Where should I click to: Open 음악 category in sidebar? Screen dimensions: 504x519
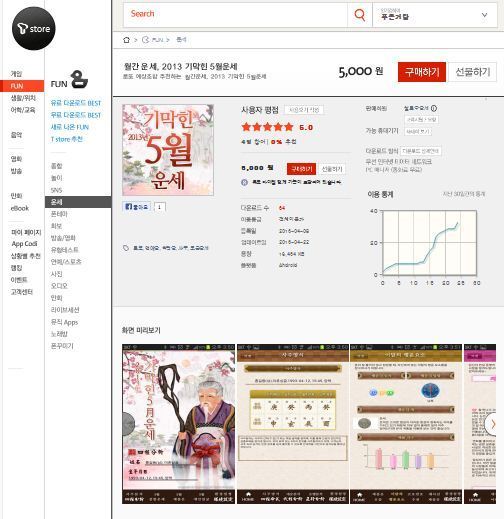[x=16, y=135]
